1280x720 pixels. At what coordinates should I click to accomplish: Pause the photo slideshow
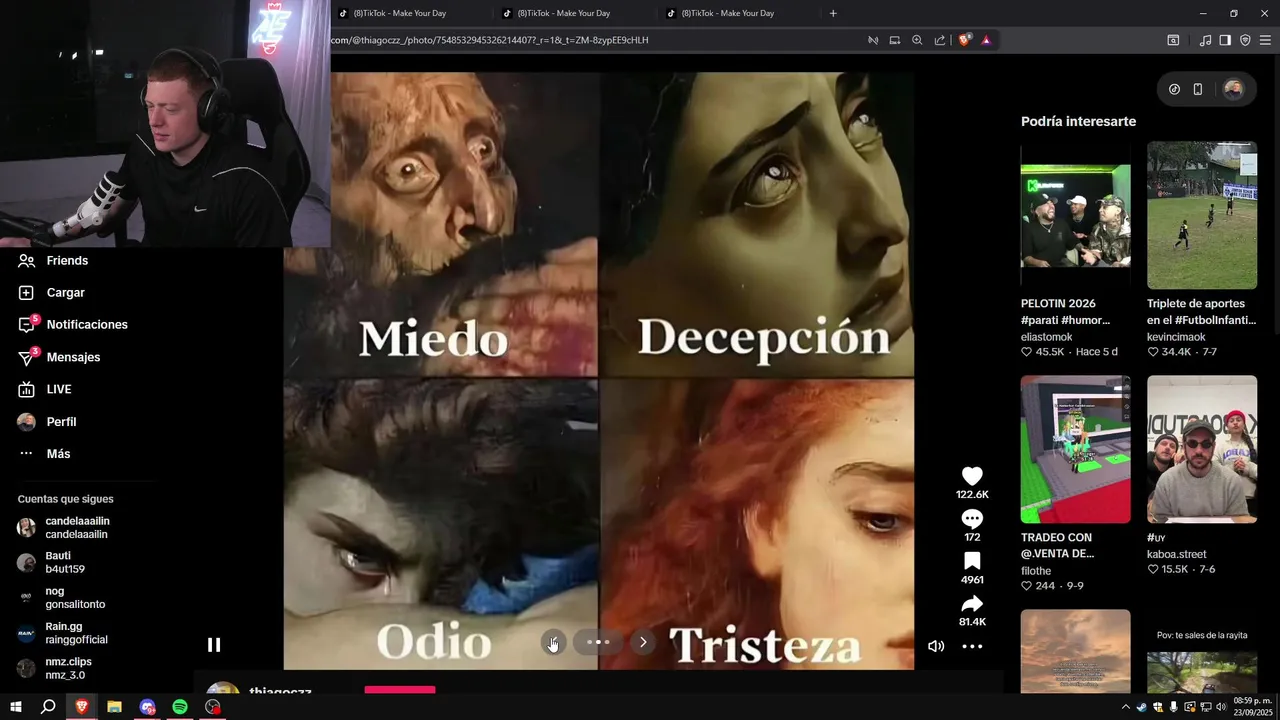pyautogui.click(x=213, y=645)
